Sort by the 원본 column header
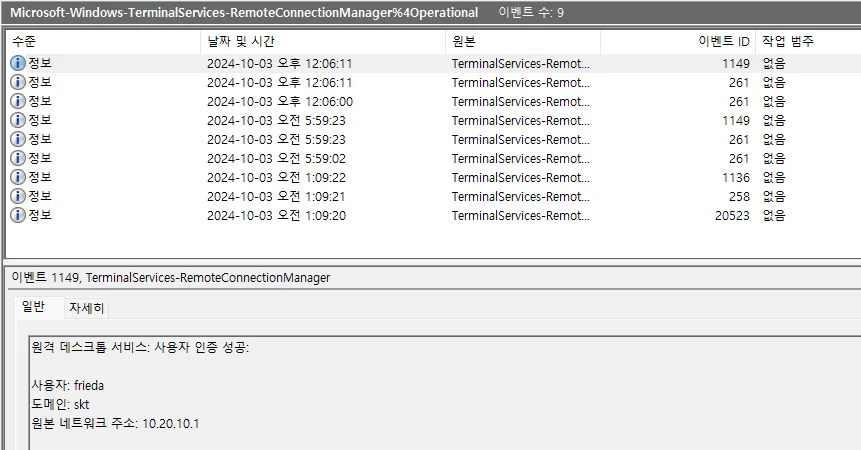The image size is (861, 450). [x=523, y=42]
